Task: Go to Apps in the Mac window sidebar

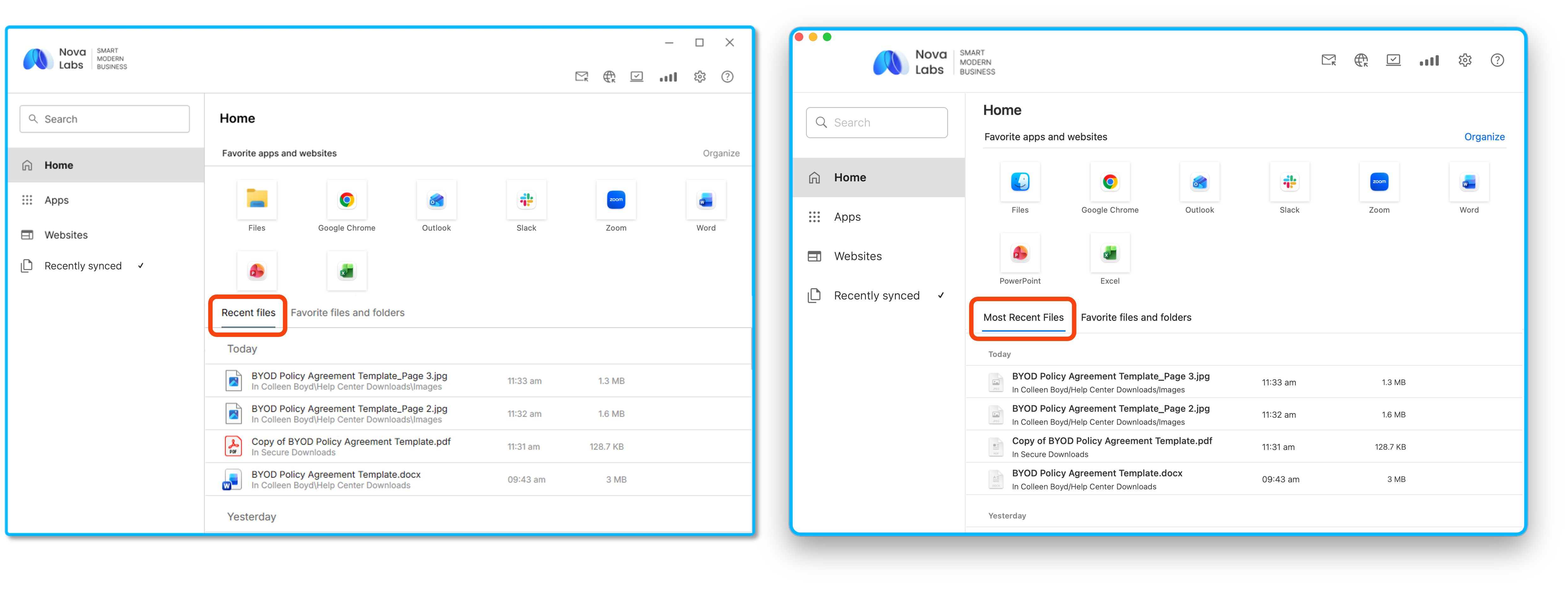Action: (879, 217)
